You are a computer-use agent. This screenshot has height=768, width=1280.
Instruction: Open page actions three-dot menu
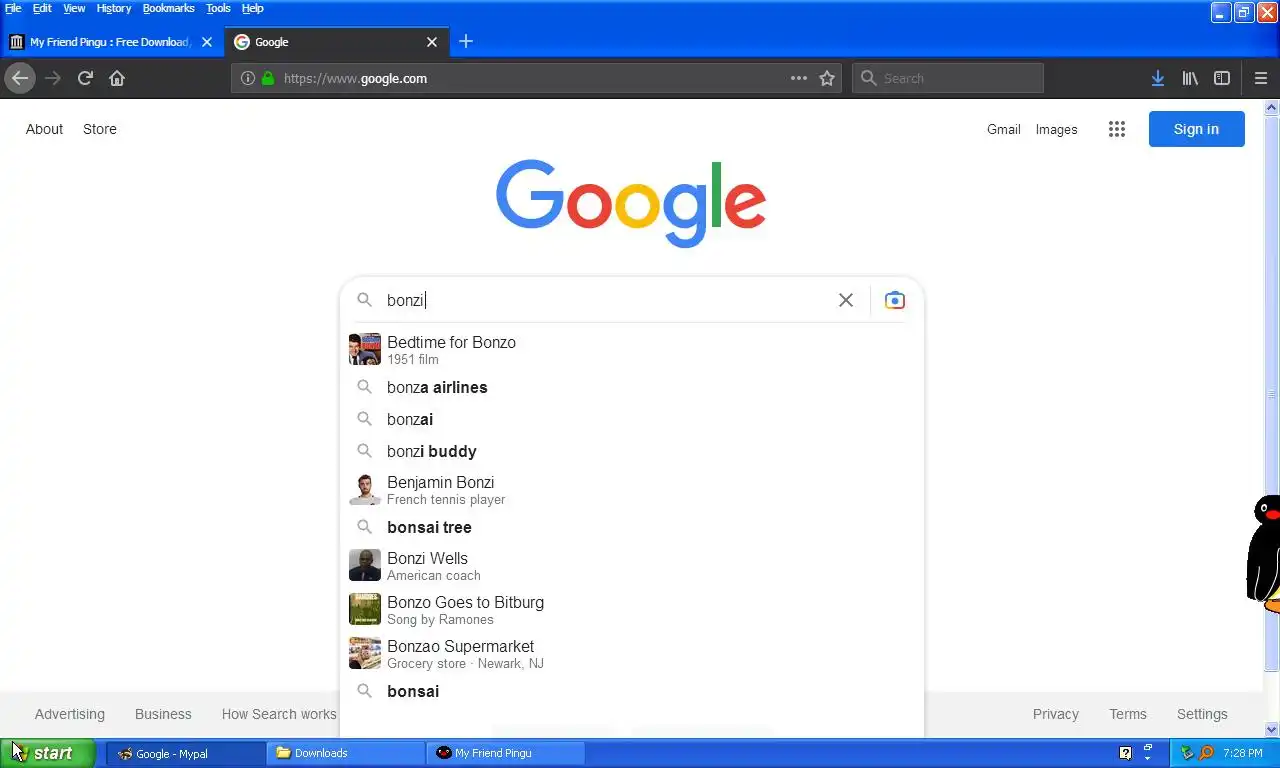799,78
